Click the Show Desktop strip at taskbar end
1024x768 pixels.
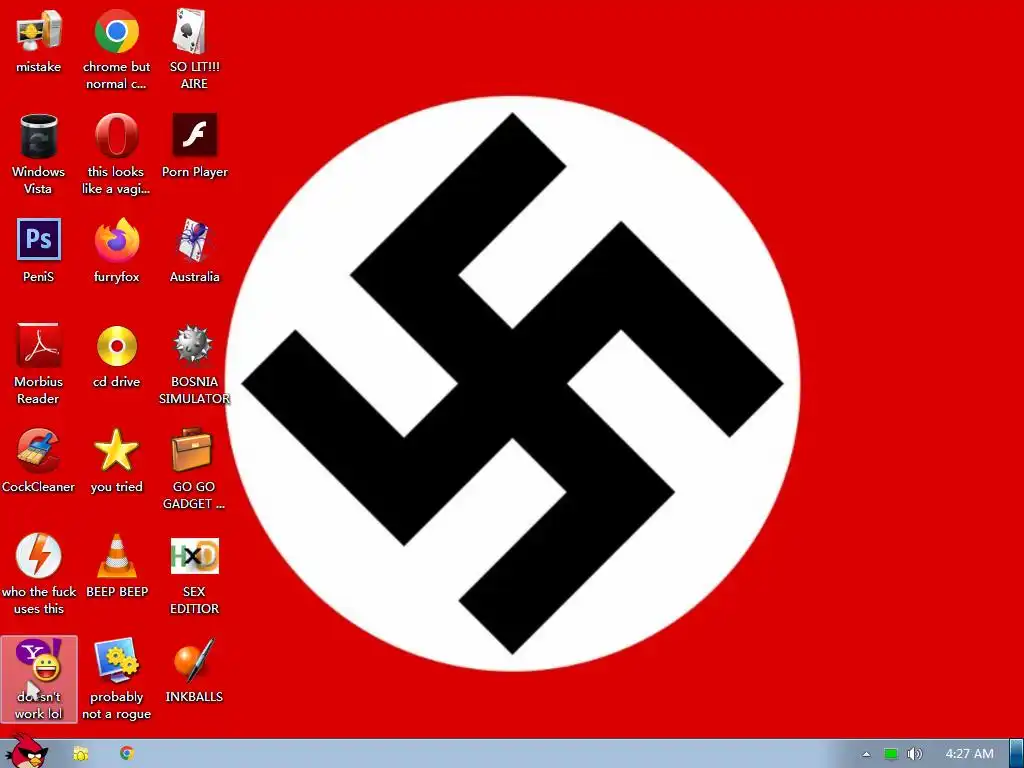pyautogui.click(x=1016, y=754)
